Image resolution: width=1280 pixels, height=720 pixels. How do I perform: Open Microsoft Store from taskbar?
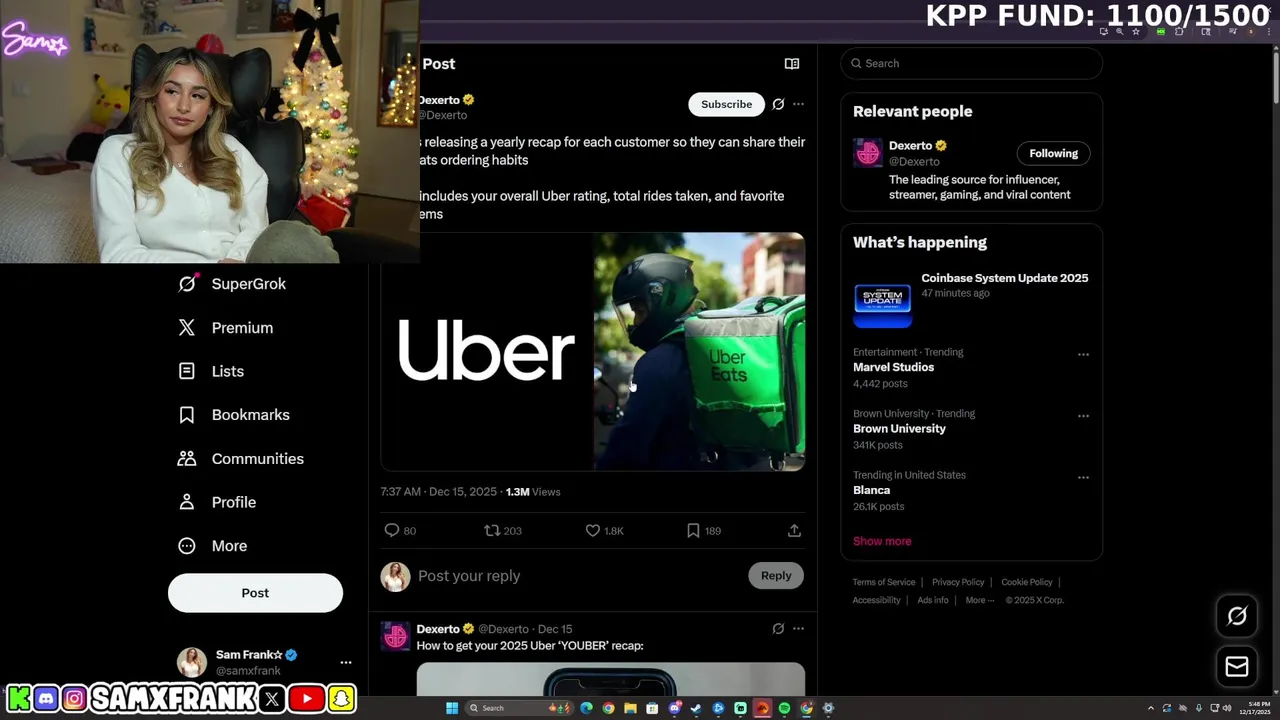652,708
